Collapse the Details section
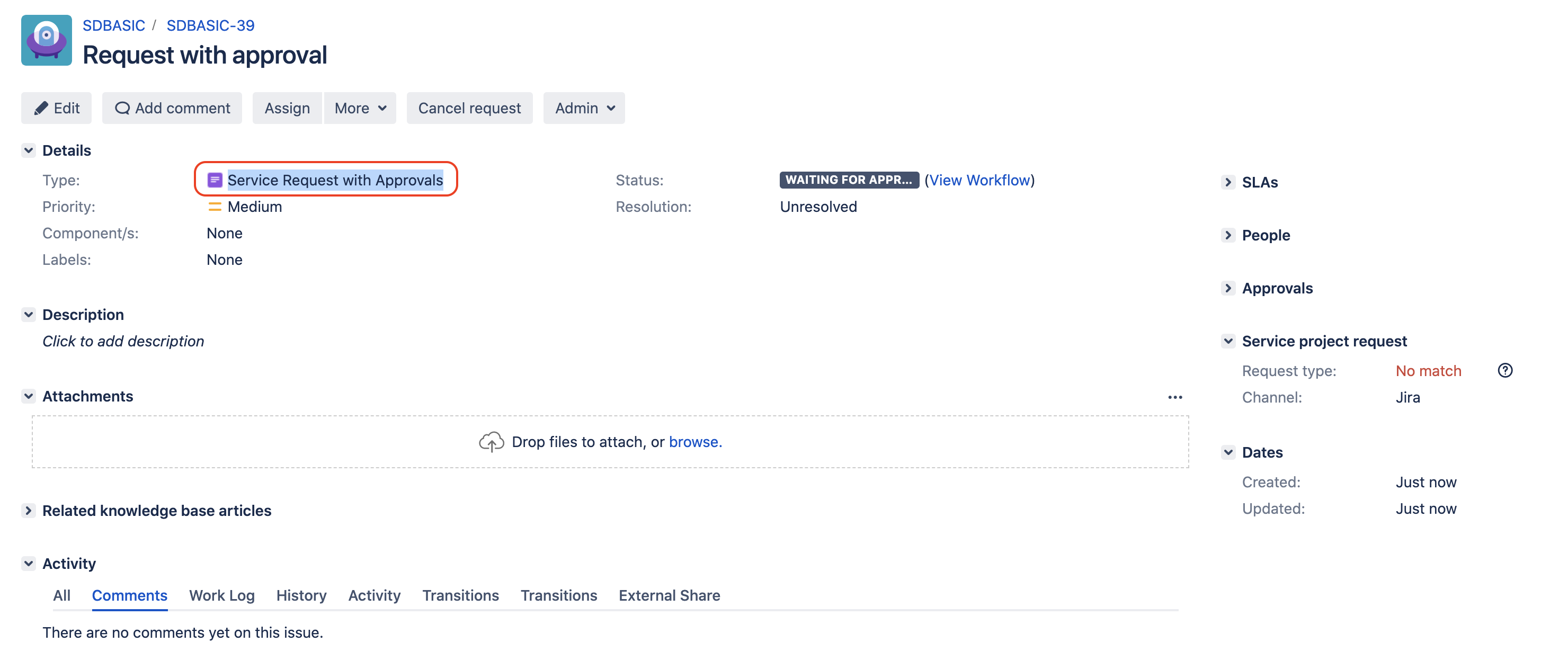Viewport: 1568px width, 660px height. pyautogui.click(x=29, y=150)
